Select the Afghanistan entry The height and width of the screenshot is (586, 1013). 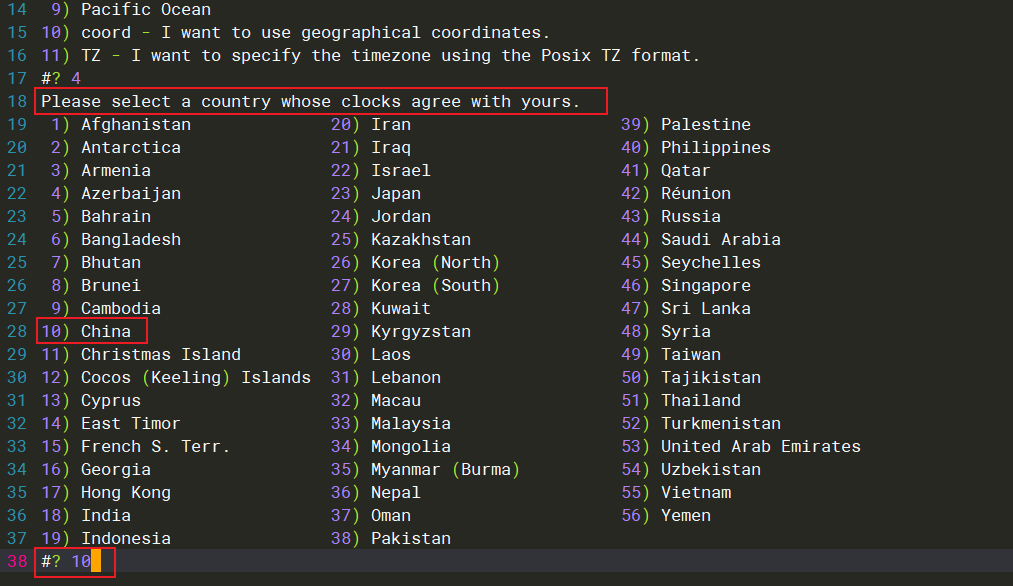point(135,125)
